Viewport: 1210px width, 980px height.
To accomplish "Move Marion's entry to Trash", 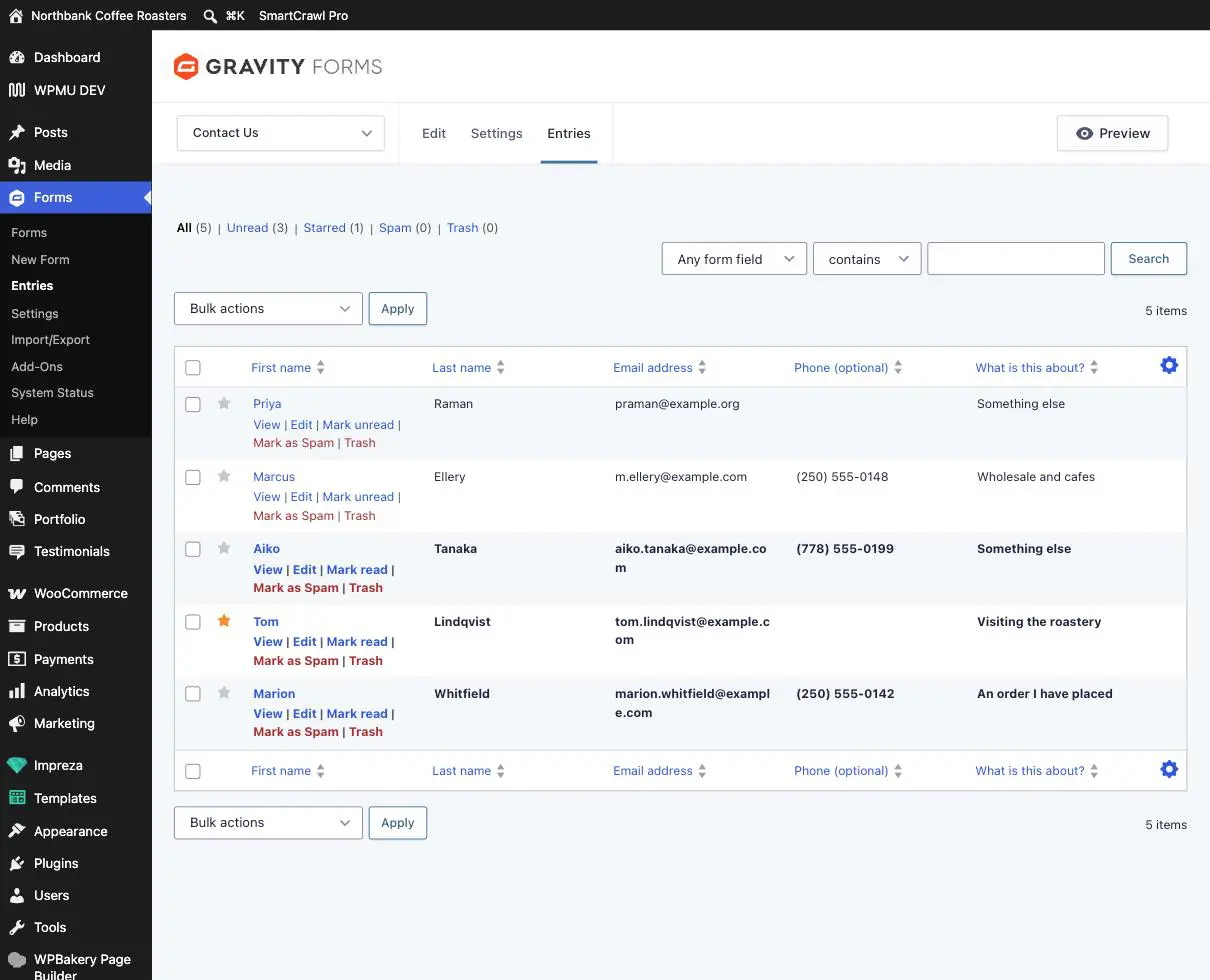I will coord(365,732).
